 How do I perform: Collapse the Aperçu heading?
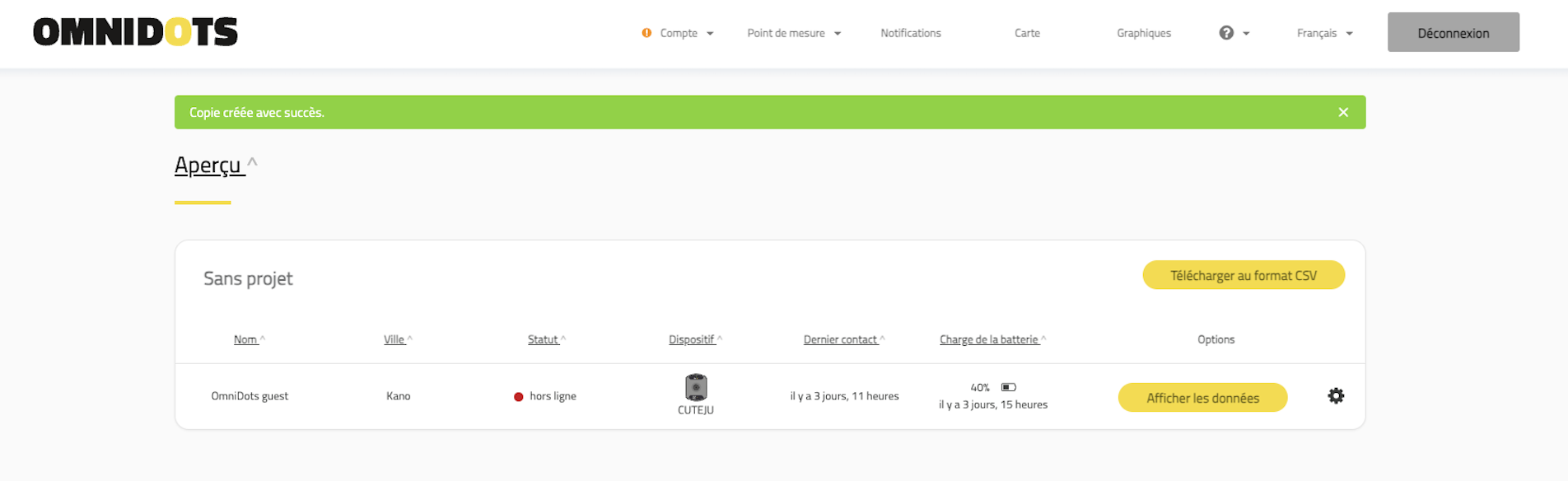[209, 166]
